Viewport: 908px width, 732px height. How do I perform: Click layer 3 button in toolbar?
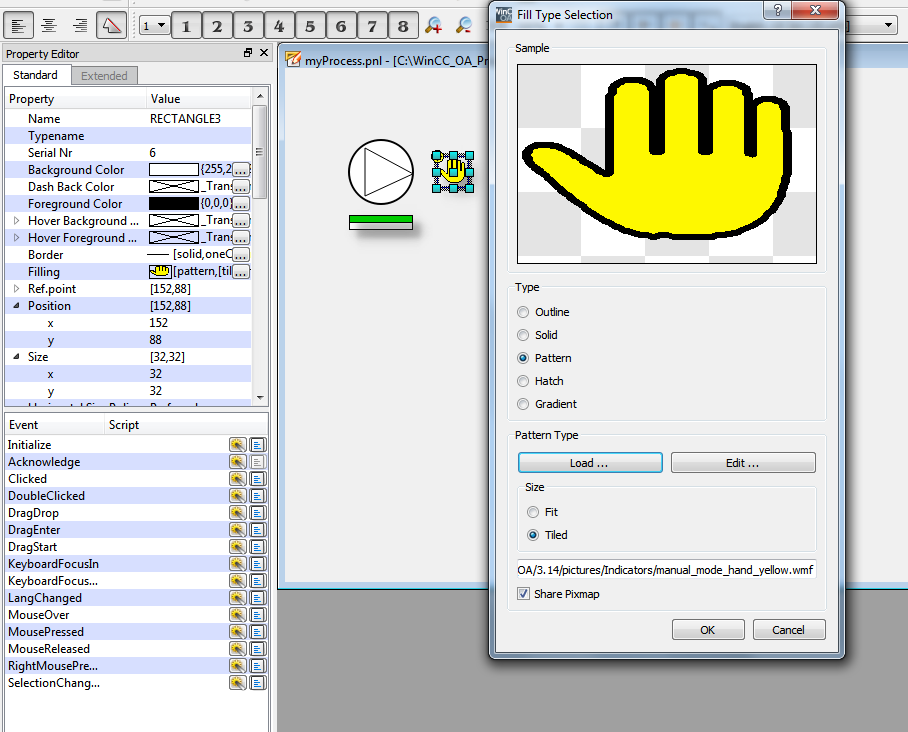248,25
